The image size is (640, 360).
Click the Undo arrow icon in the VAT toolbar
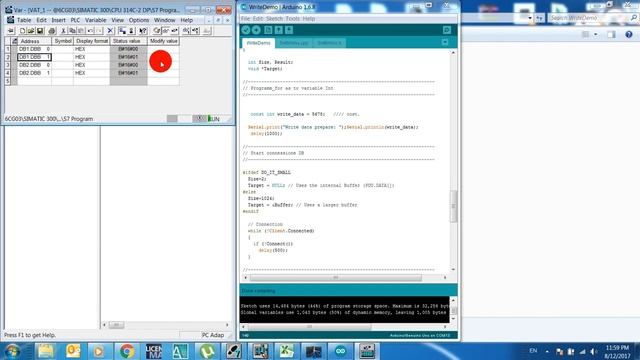(90, 31)
